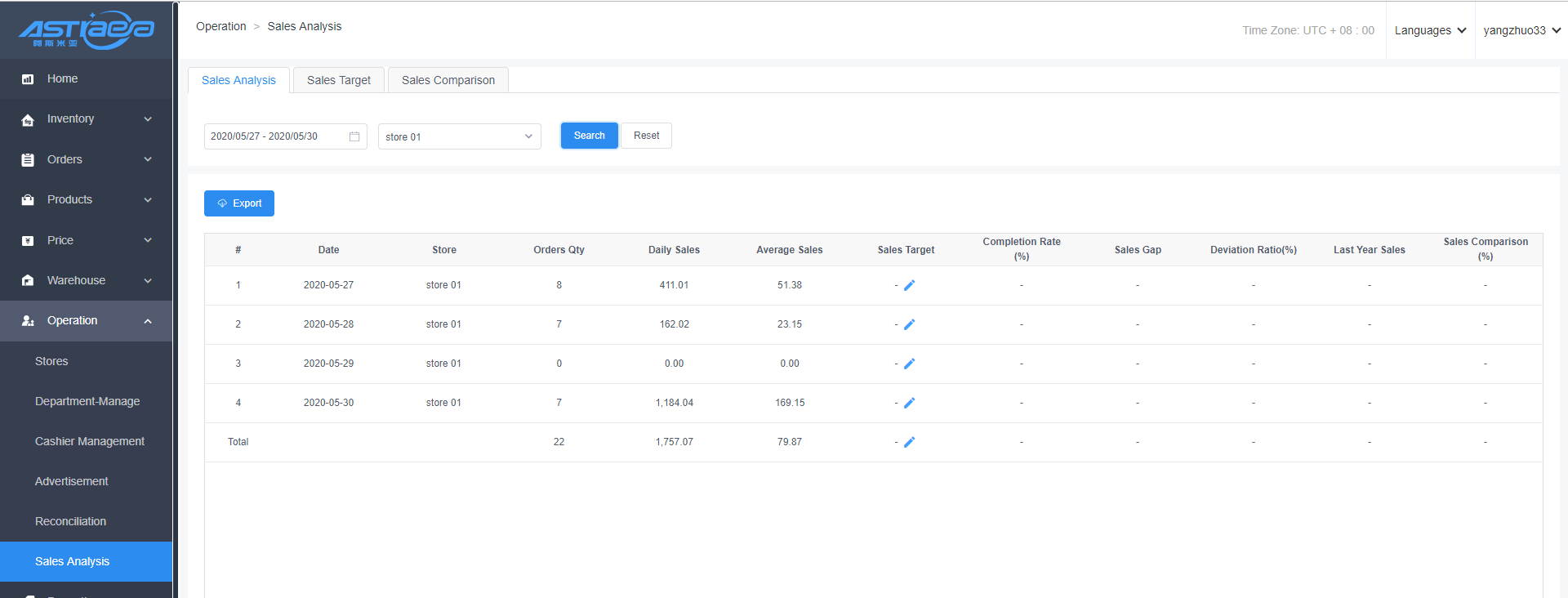
Task: Click Home icon in sidebar
Action: (x=28, y=79)
